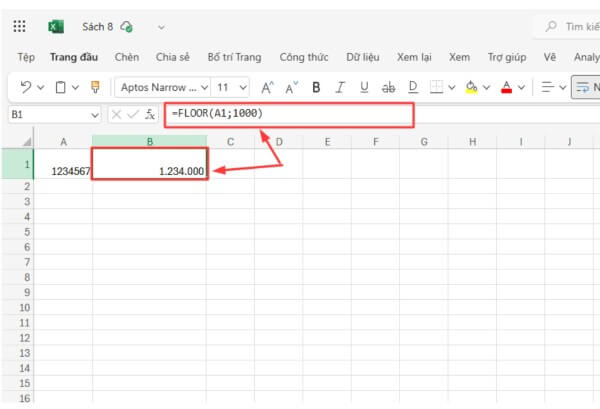Open the Tệp menu
600x409 pixels.
pos(26,57)
